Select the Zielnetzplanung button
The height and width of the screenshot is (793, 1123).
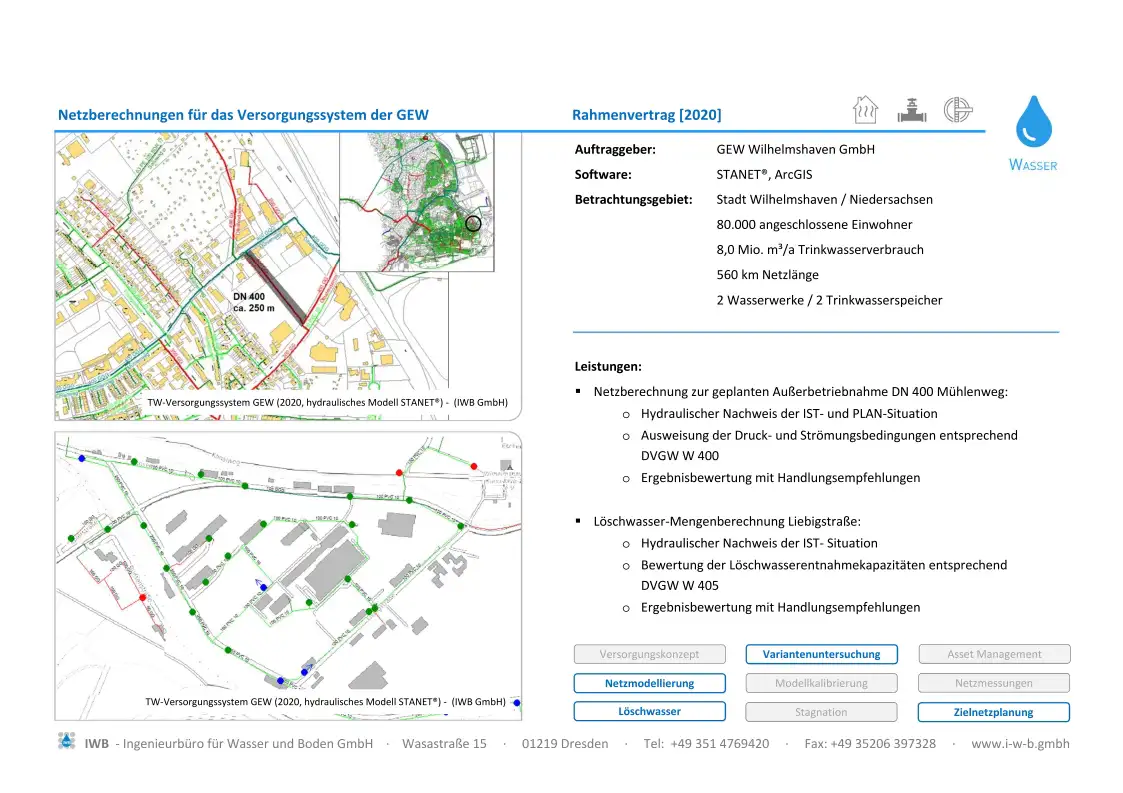994,712
